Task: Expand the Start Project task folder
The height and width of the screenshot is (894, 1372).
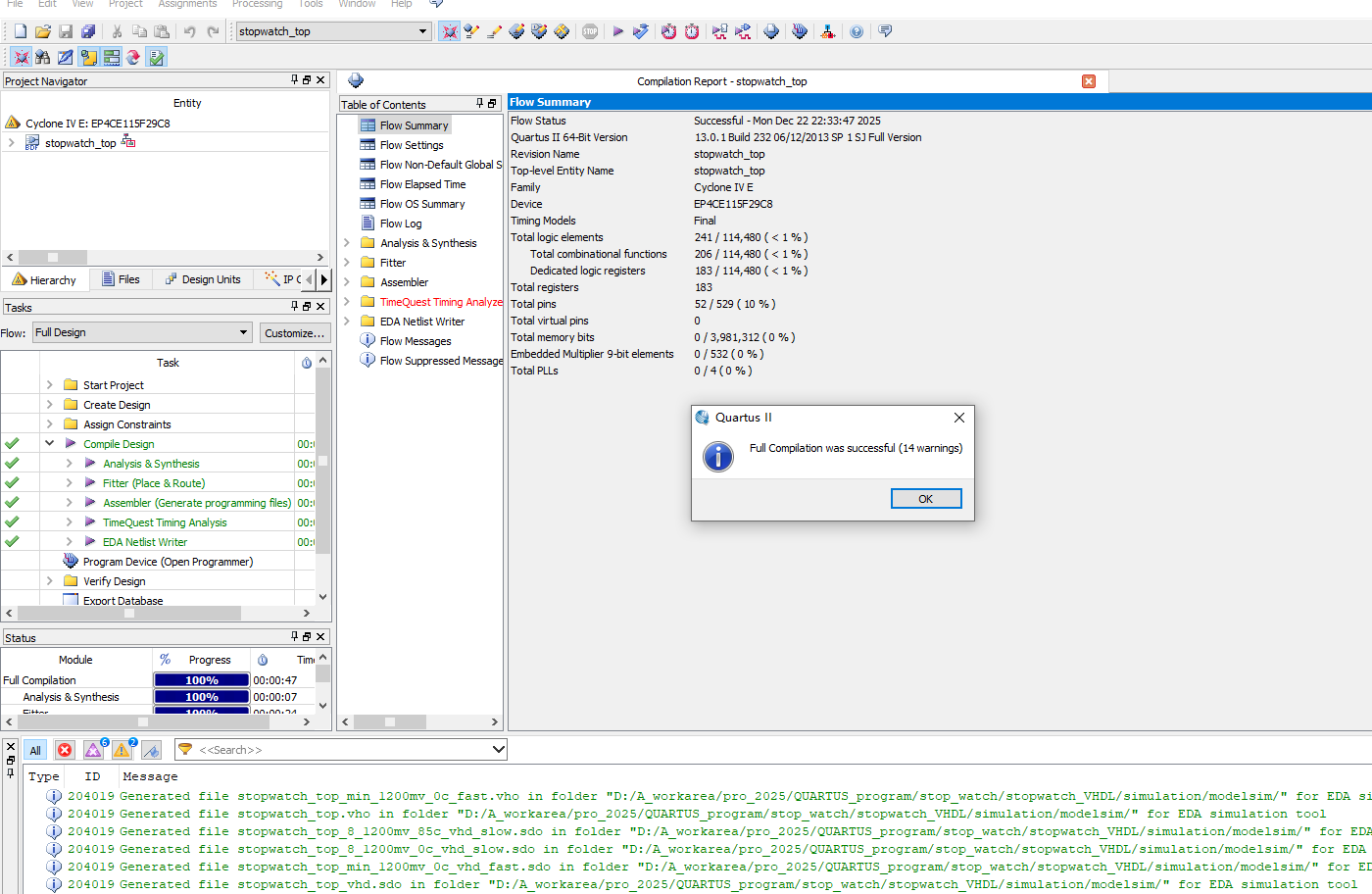Action: (50, 384)
